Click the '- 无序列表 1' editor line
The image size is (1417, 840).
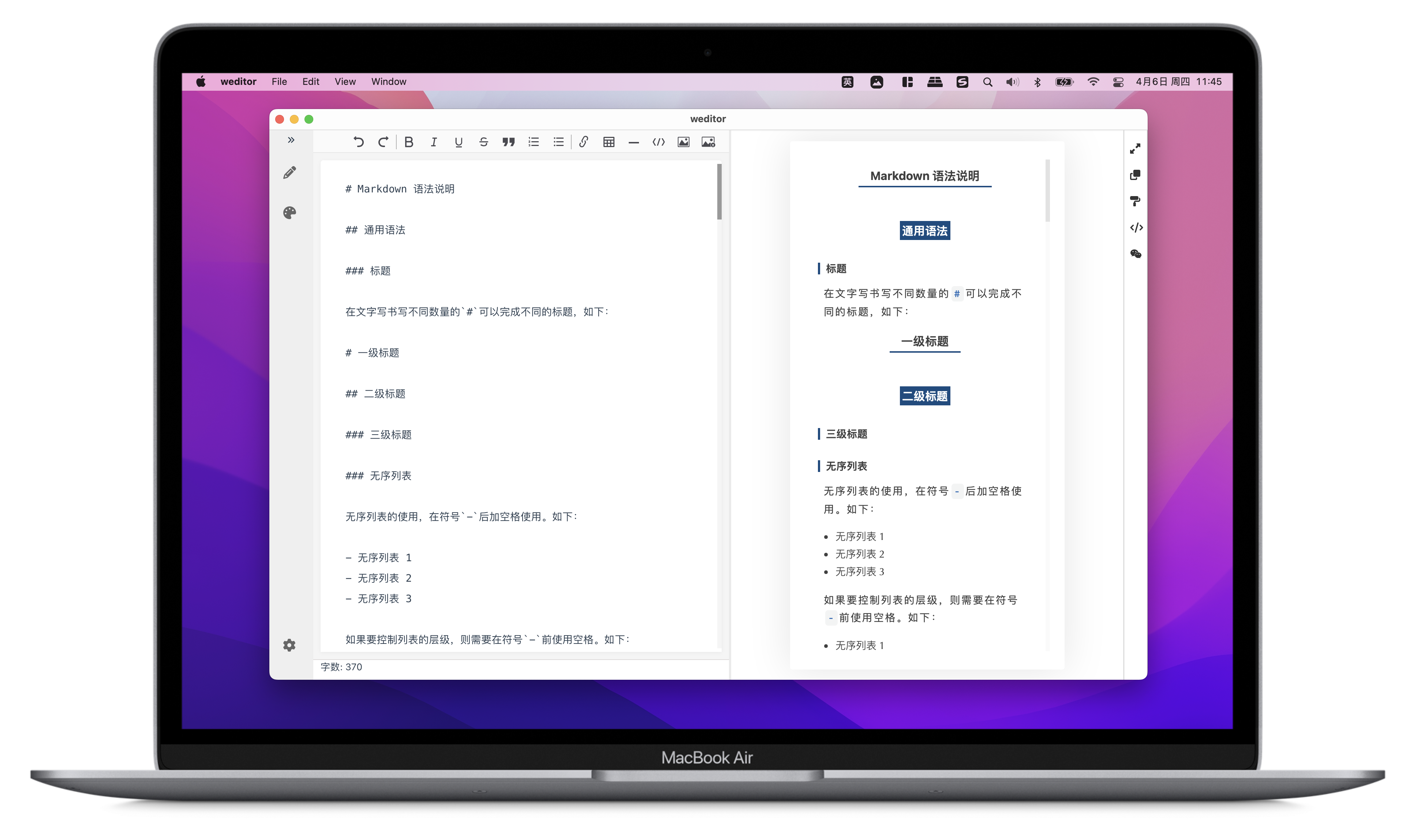(x=379, y=558)
